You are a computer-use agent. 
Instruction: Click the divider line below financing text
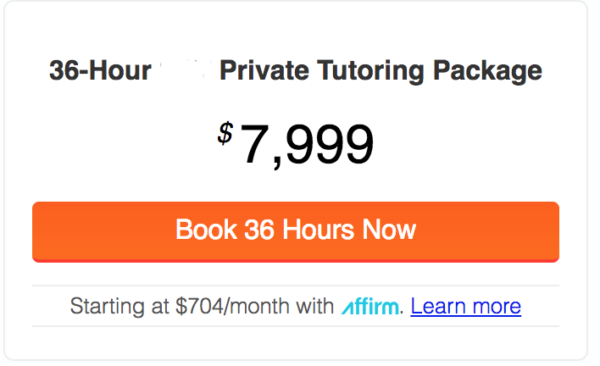tap(295, 327)
